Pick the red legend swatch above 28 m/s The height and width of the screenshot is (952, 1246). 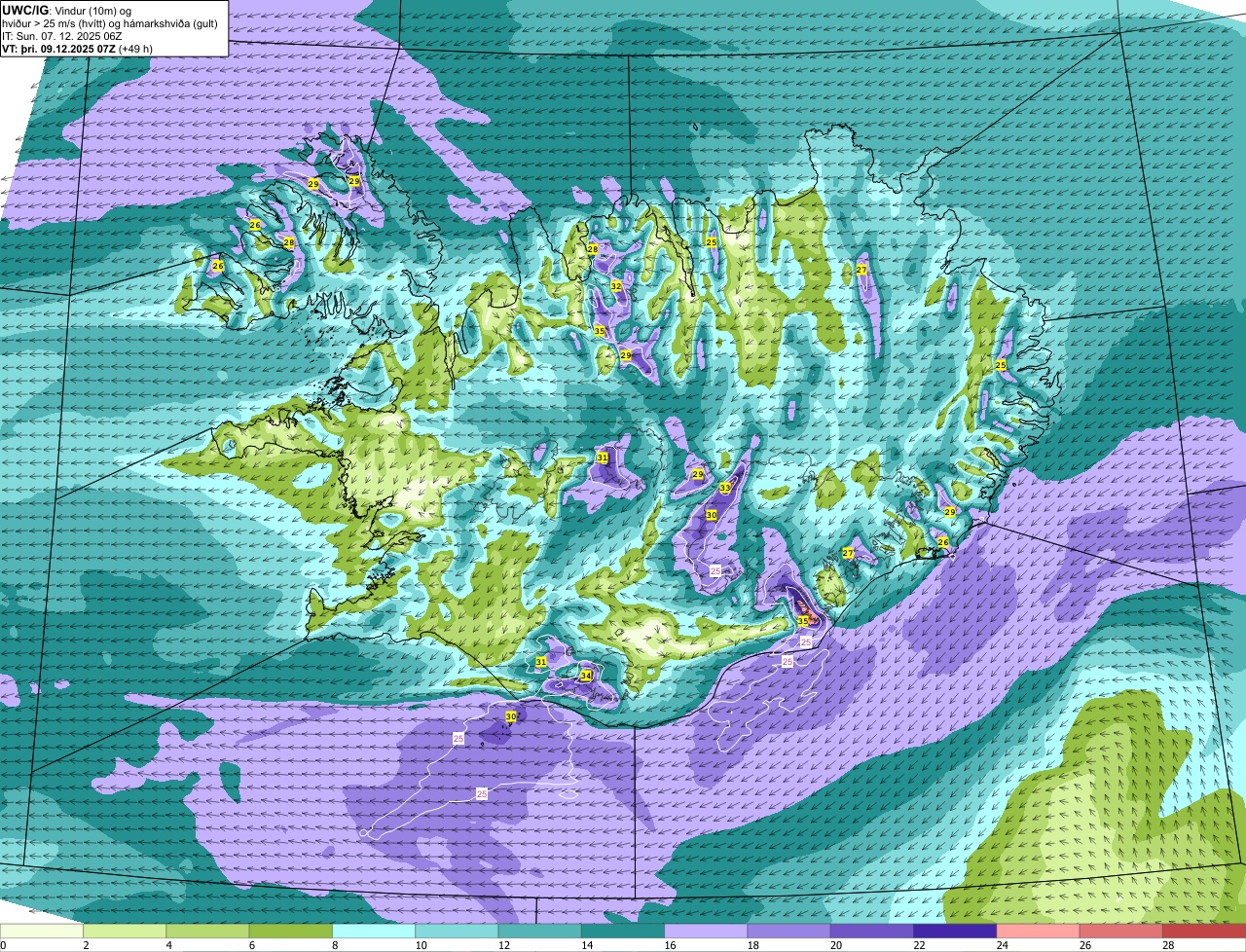tap(1204, 931)
